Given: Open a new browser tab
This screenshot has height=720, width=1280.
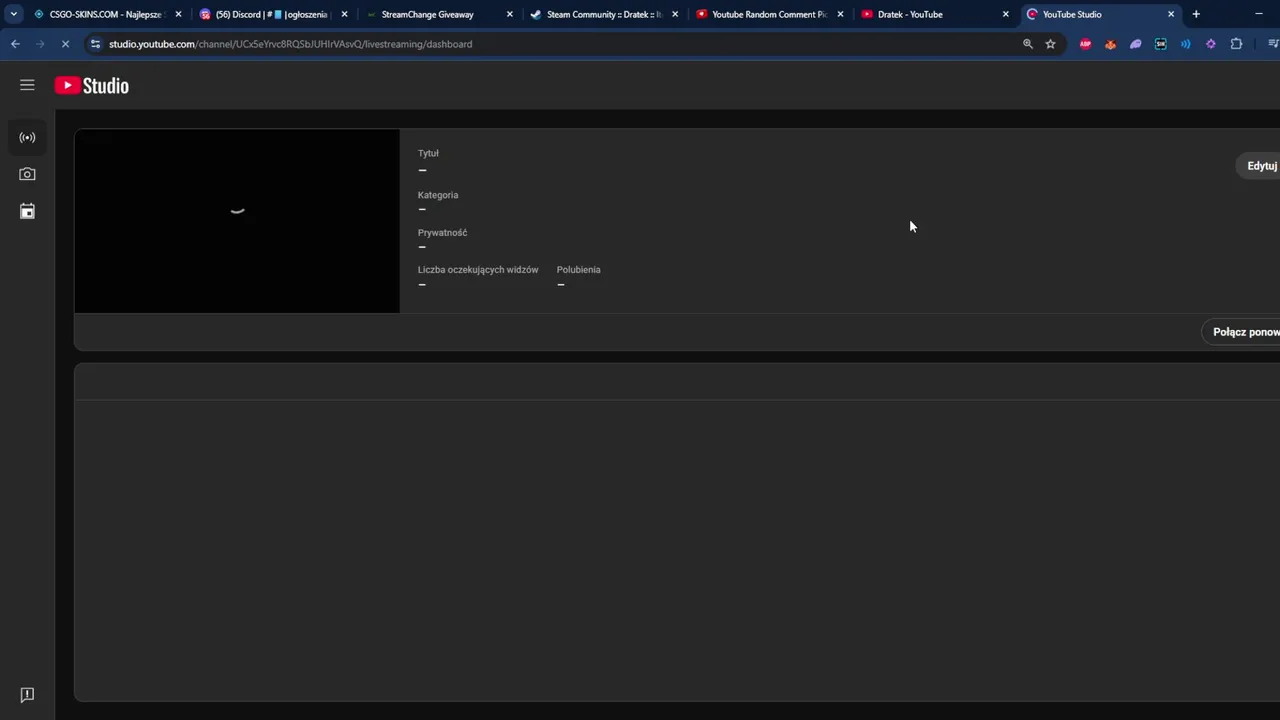Looking at the screenshot, I should coord(1196,14).
